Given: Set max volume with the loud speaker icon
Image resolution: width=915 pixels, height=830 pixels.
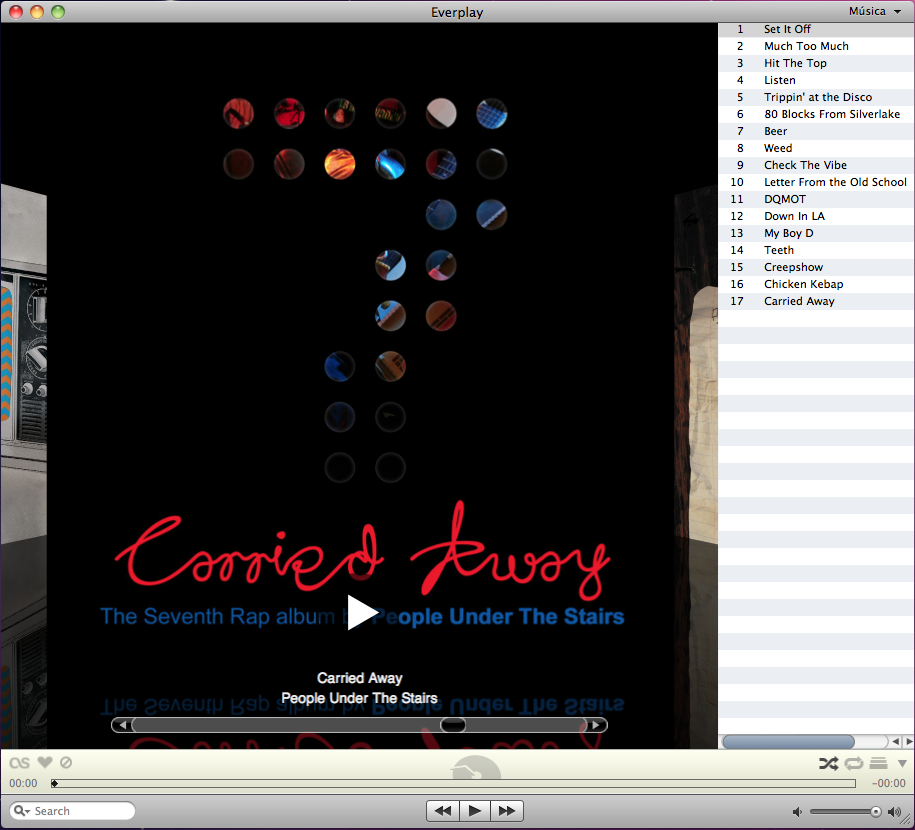Looking at the screenshot, I should click(894, 811).
